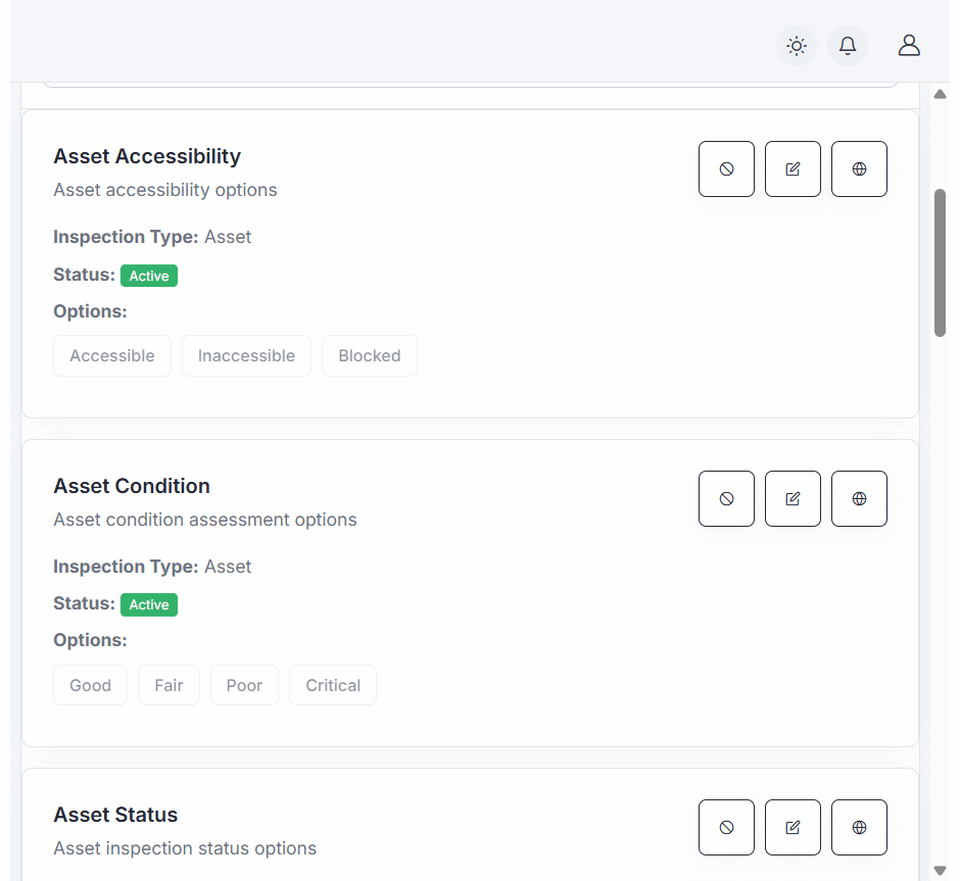Image resolution: width=960 pixels, height=881 pixels.
Task: Open user profile icon
Action: (909, 46)
